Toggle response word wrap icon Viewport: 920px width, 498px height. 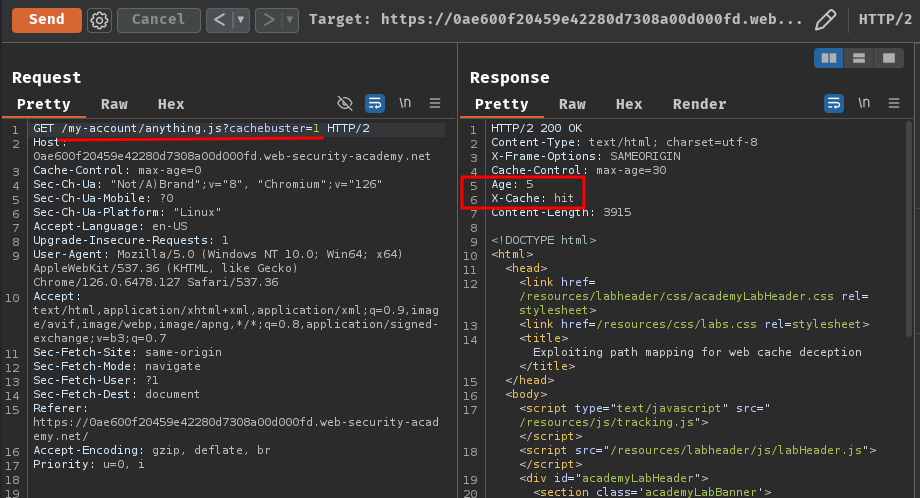click(834, 103)
